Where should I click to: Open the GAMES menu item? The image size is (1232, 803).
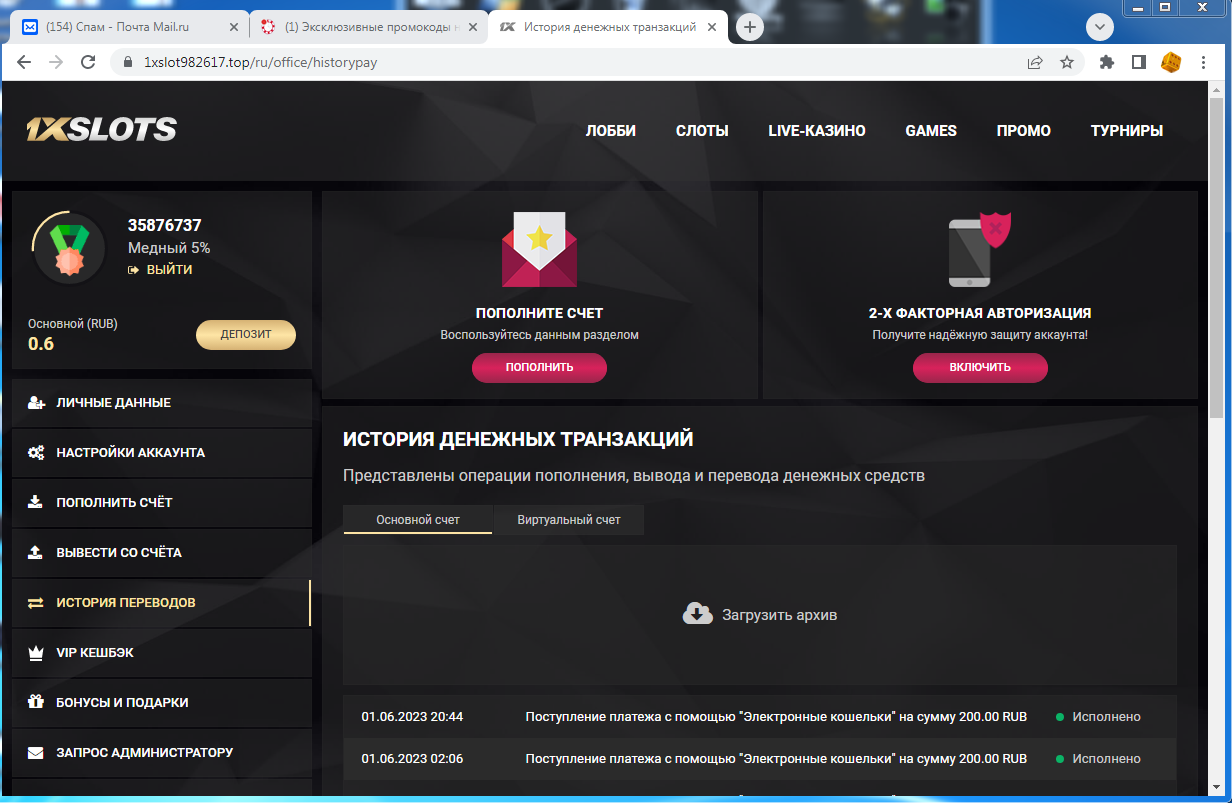(x=931, y=131)
